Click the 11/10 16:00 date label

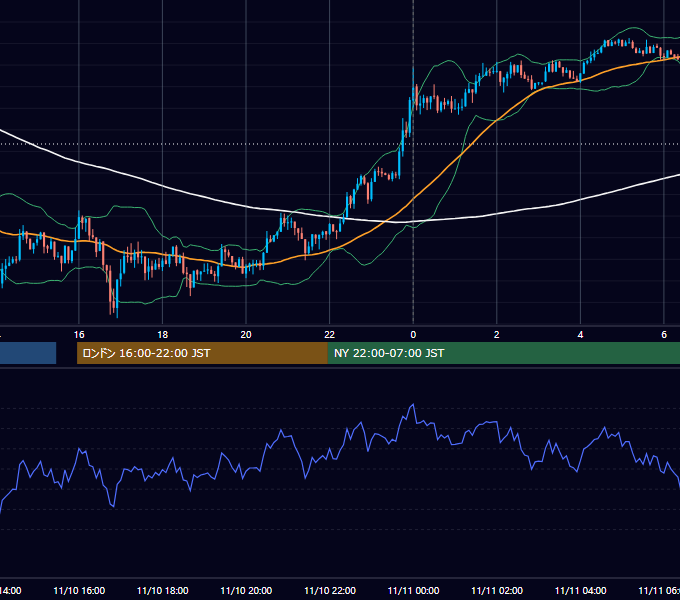click(79, 591)
